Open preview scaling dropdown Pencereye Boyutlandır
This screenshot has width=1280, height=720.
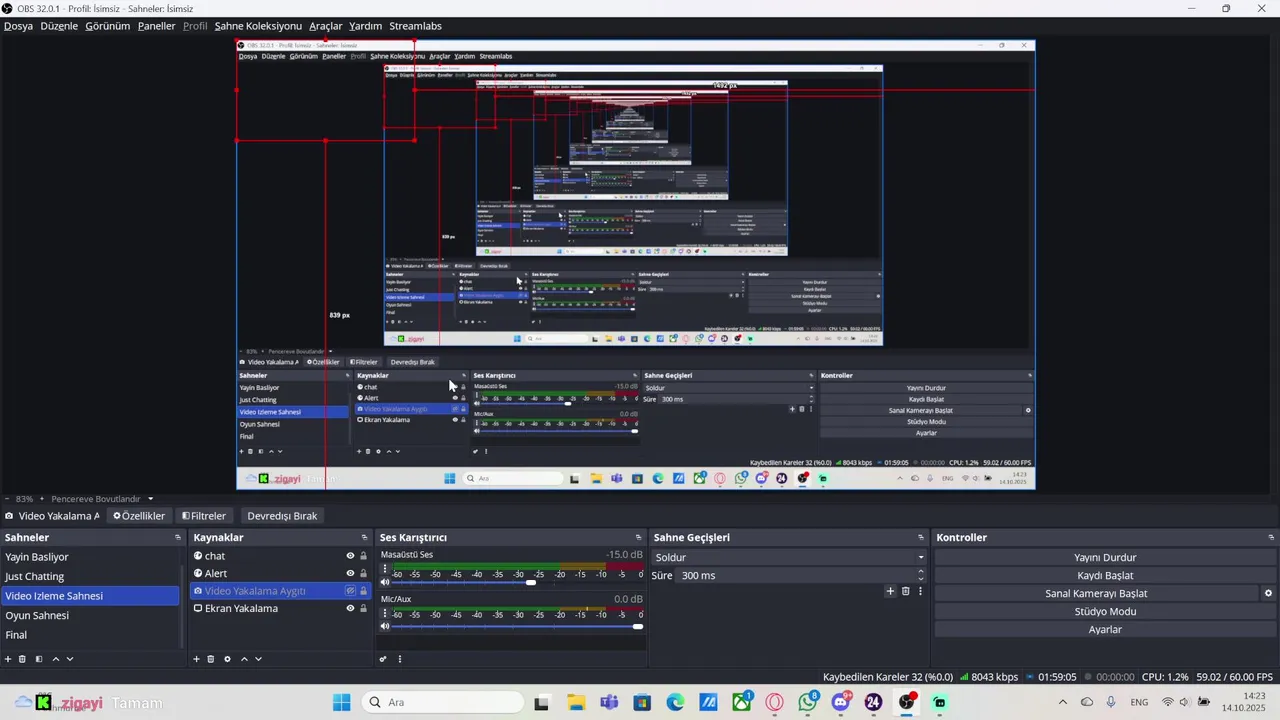click(x=103, y=499)
